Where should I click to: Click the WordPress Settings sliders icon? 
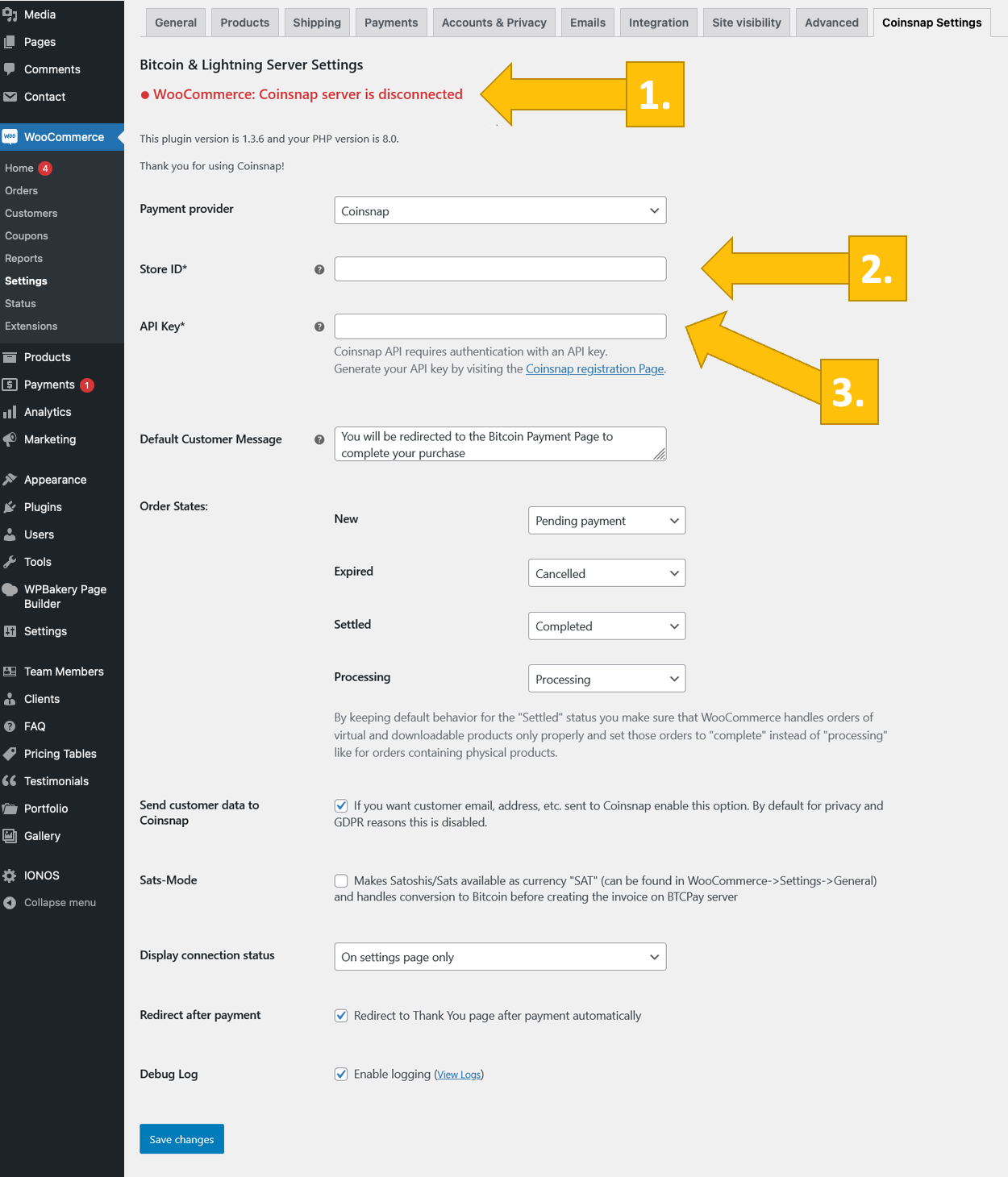point(10,631)
